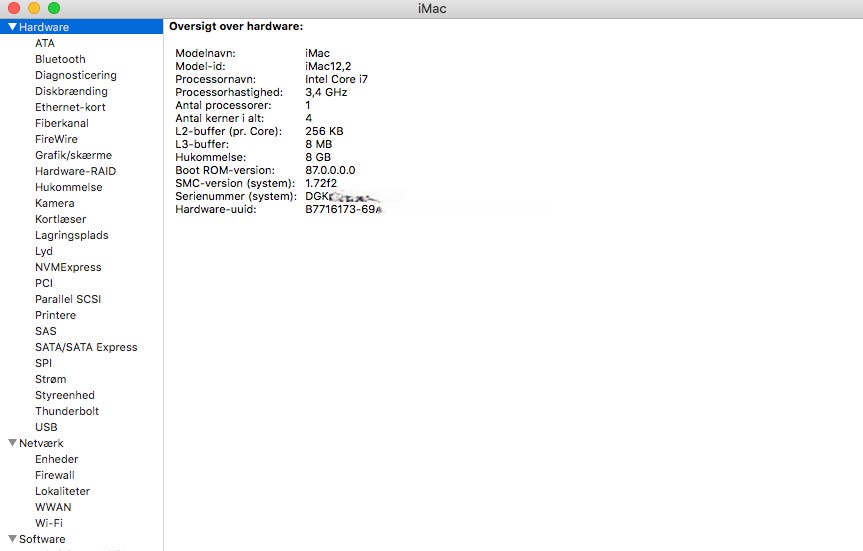The height and width of the screenshot is (551, 863).
Task: Show Lagringsplads information
Action: (72, 235)
